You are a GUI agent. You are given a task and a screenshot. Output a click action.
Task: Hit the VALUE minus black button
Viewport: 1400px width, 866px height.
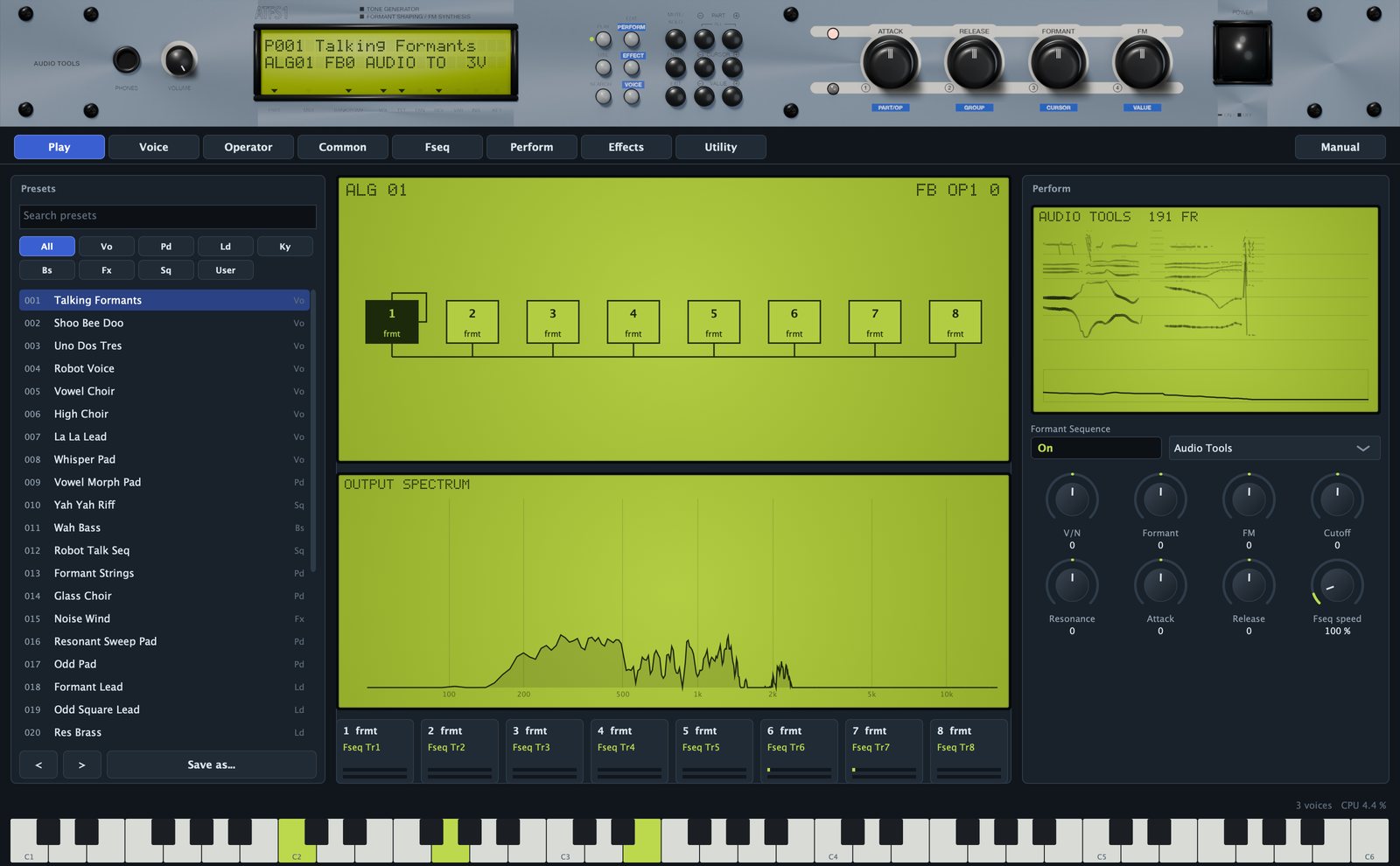pyautogui.click(x=703, y=97)
